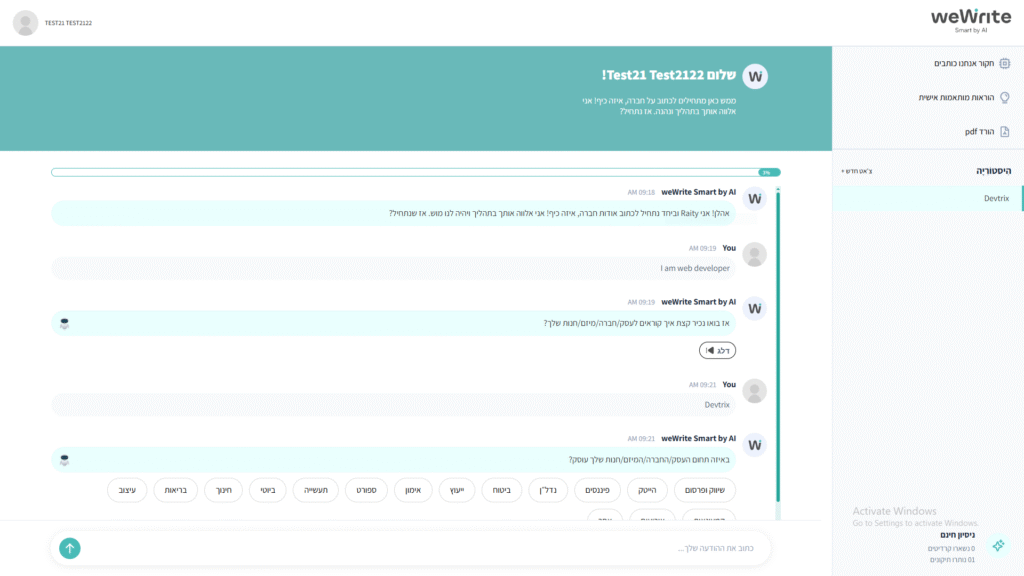Send message with the green arrow button
Screen dimensions: 1024x576
point(70,548)
